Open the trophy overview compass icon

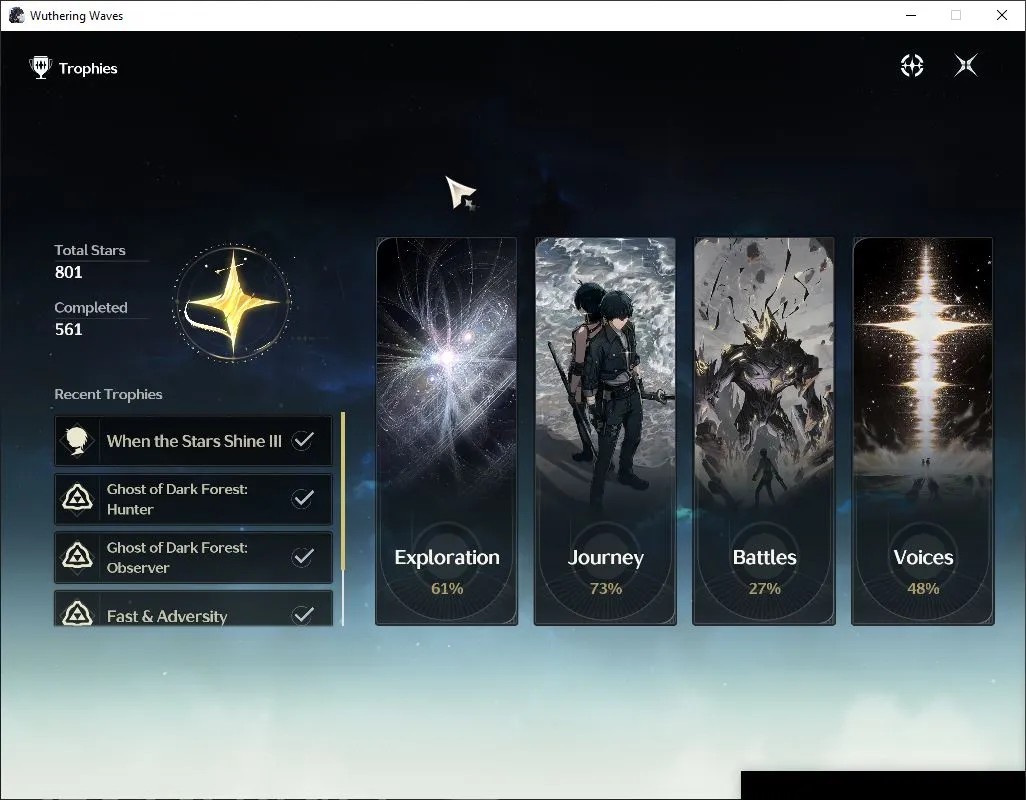point(912,65)
